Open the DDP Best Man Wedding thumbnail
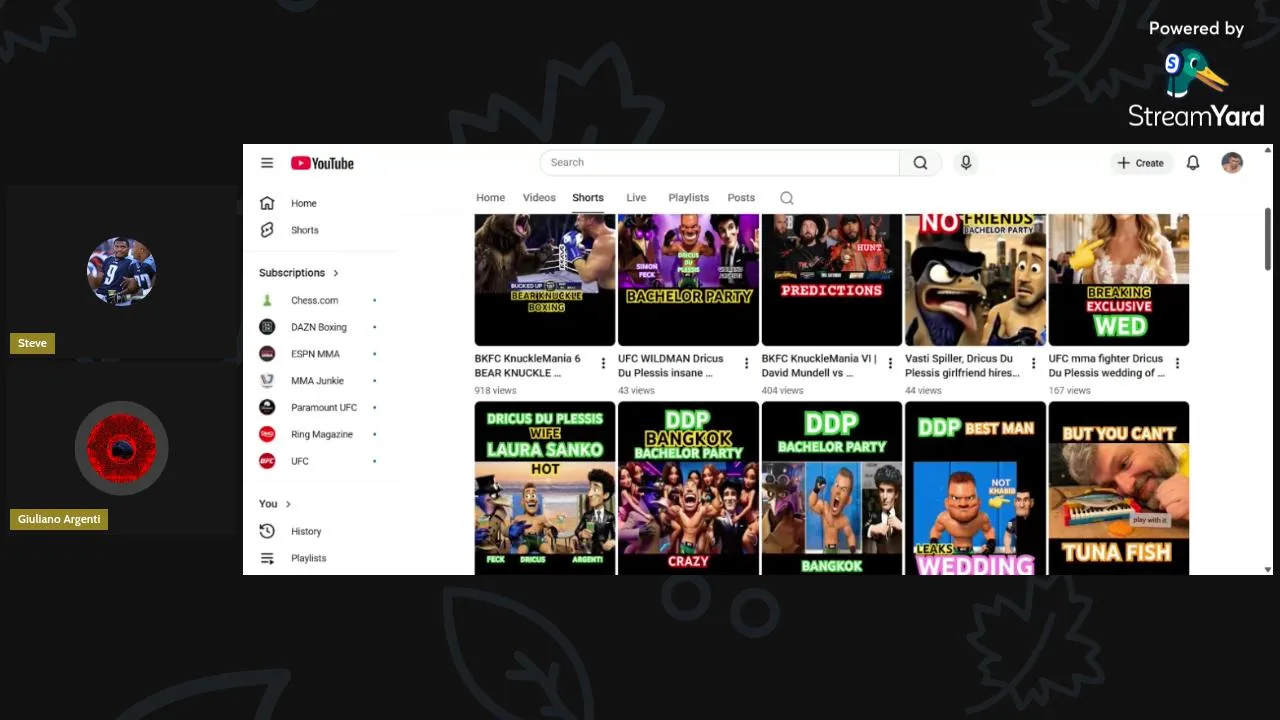1280x720 pixels. [975, 488]
